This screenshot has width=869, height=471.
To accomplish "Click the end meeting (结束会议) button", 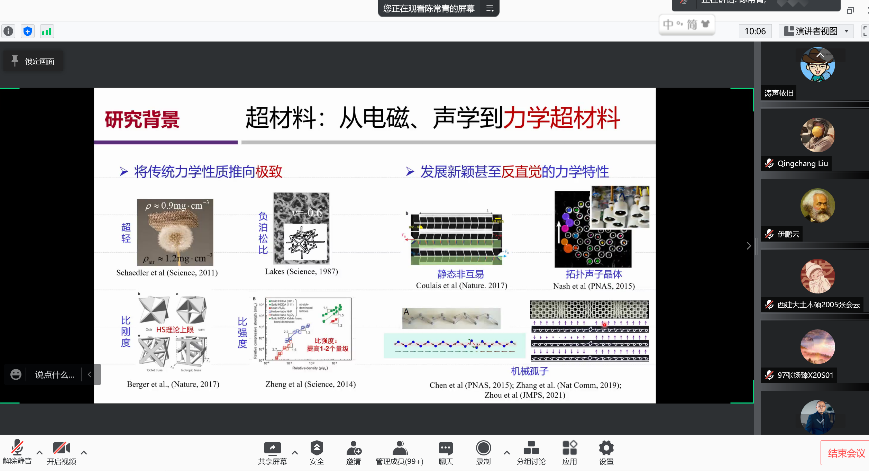I will pyautogui.click(x=843, y=453).
